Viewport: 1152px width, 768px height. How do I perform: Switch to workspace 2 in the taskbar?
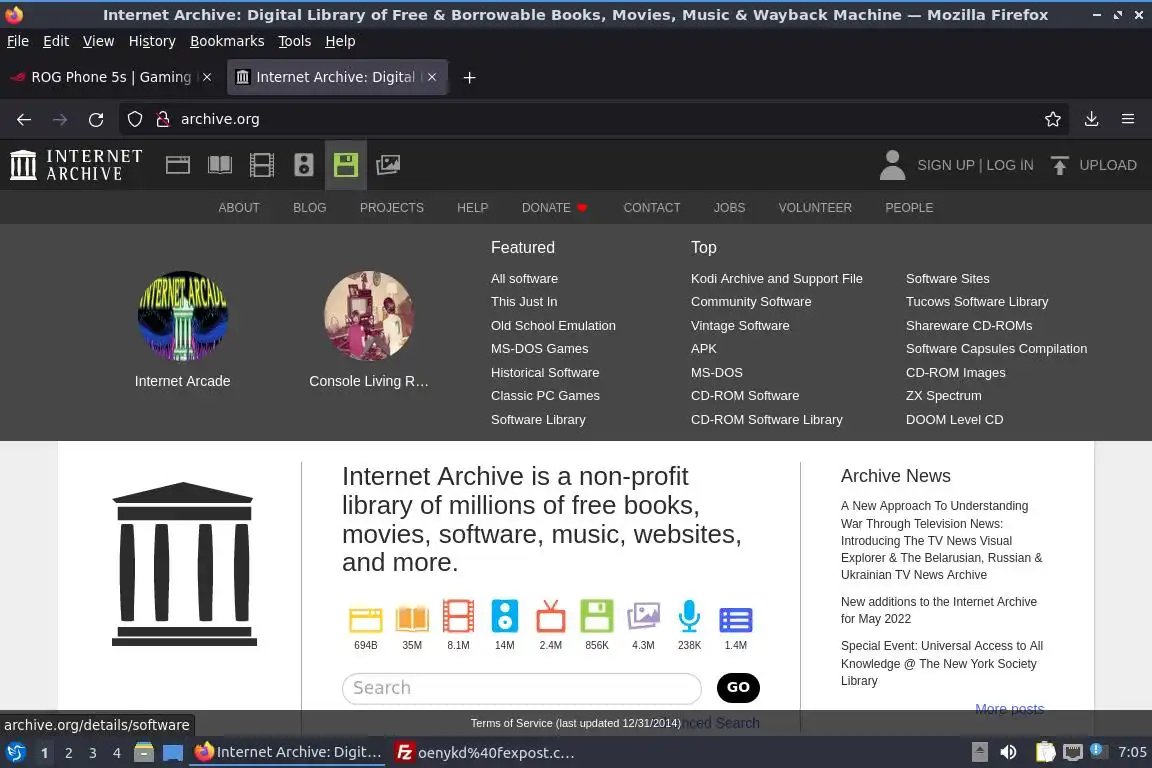(68, 753)
